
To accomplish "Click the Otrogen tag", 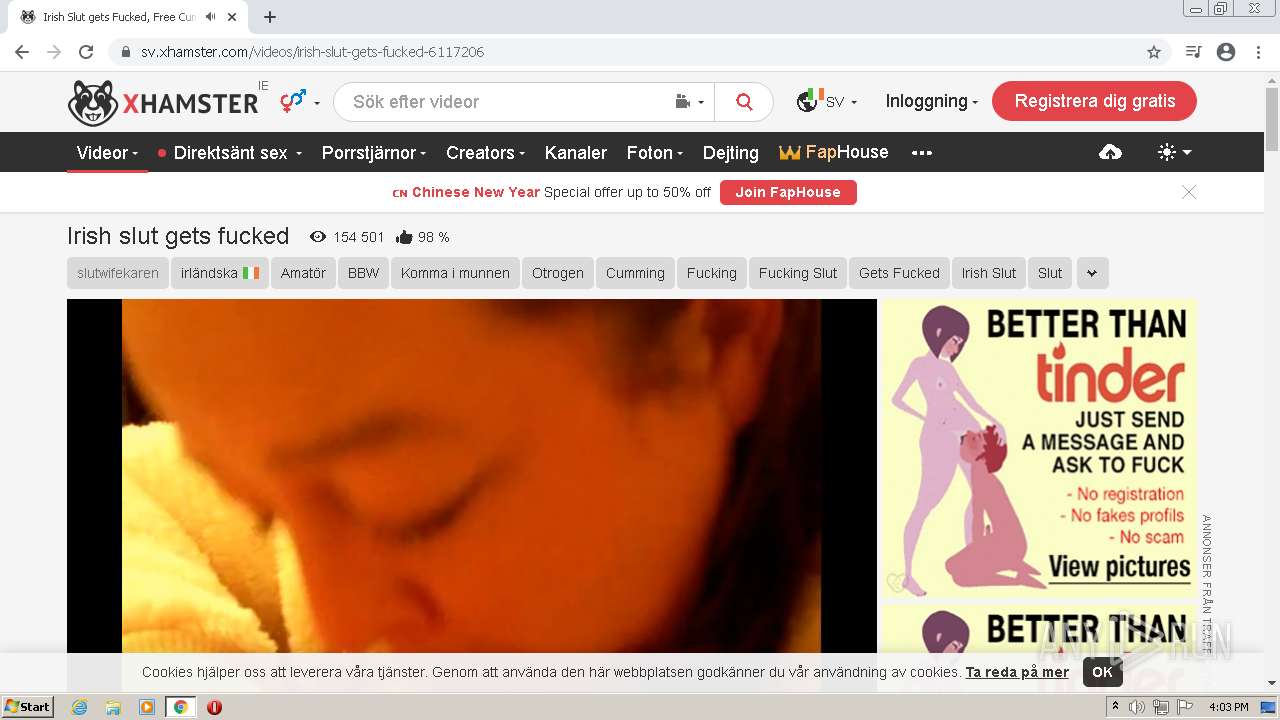I will 557,273.
